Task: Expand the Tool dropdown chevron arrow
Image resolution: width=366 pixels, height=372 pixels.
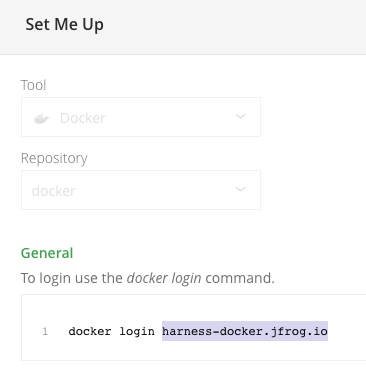Action: (x=240, y=116)
